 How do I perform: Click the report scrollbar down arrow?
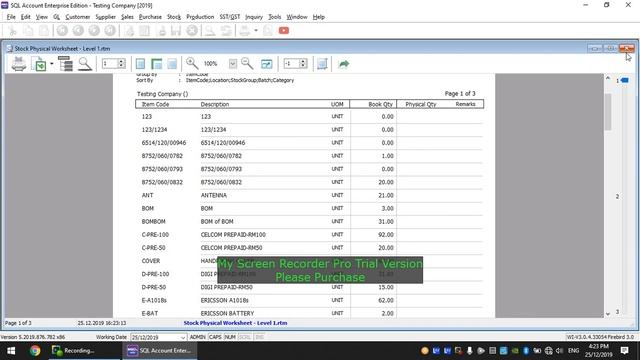608,313
